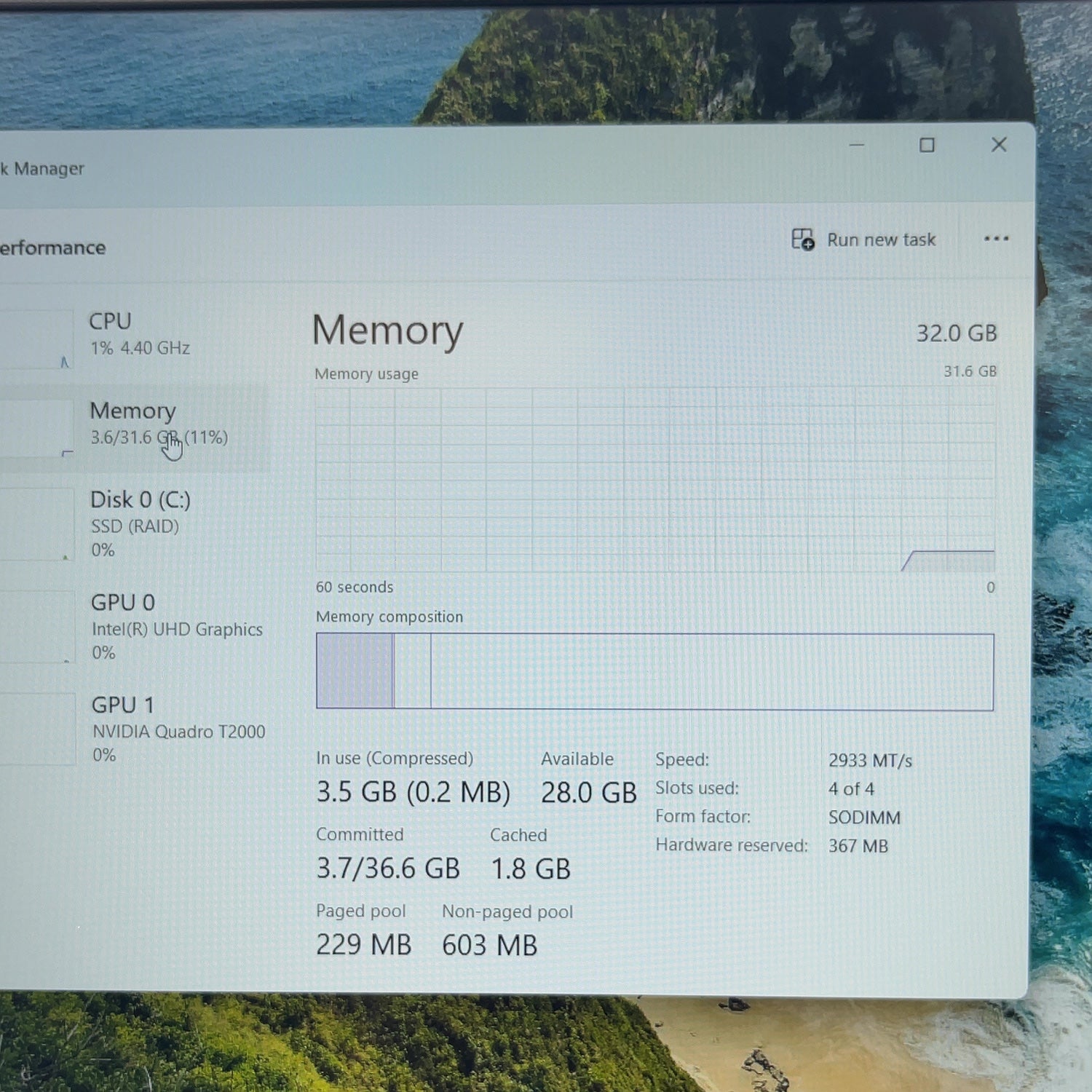Click the "1% 4.40 GHz" CPU stats text
The height and width of the screenshot is (1092, 1092).
(x=140, y=348)
